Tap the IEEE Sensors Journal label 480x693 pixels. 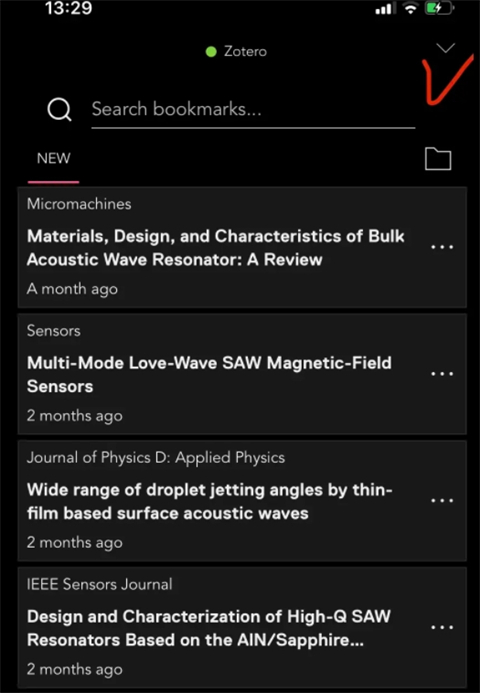click(x=99, y=584)
